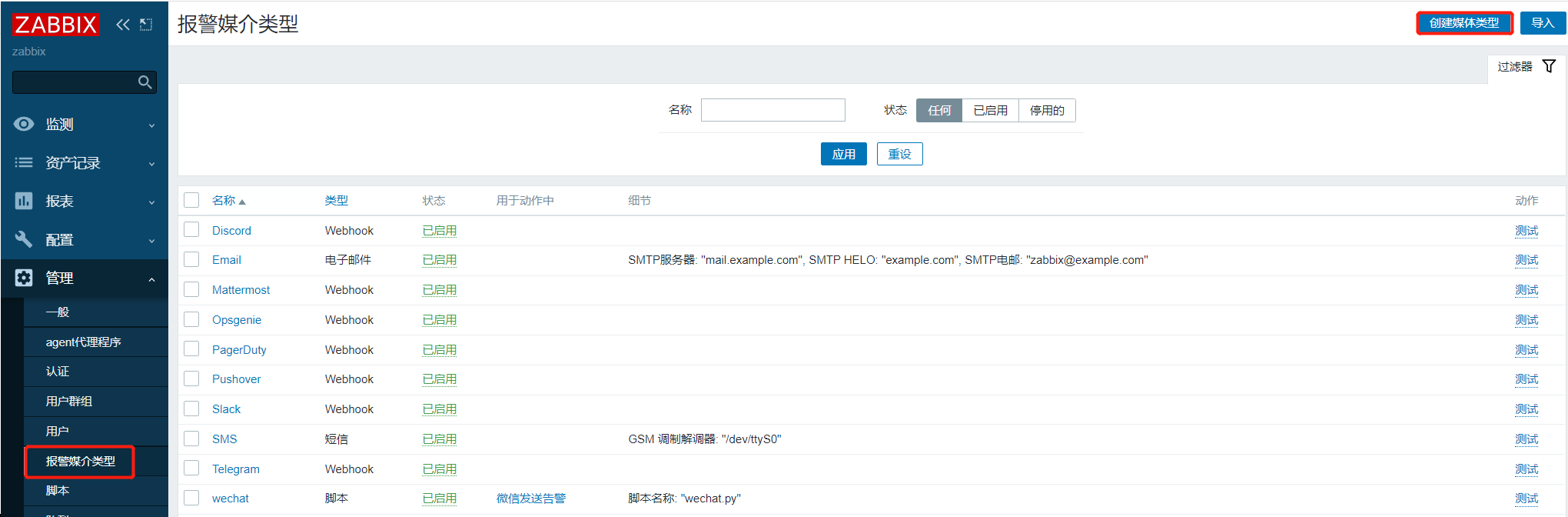Click the ZABBIX logo
This screenshot has width=1568, height=517.
click(55, 25)
